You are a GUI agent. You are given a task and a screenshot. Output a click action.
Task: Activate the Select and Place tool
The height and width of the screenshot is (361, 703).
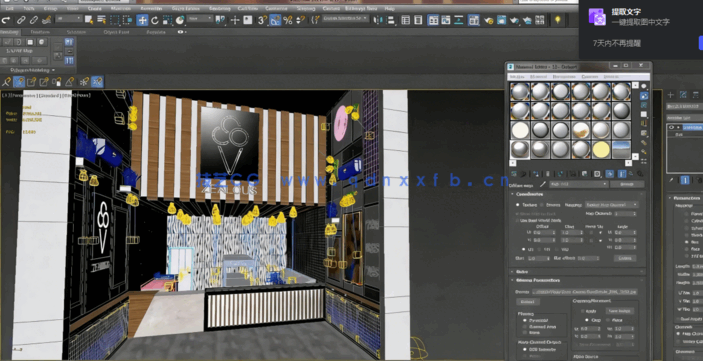pyautogui.click(x=180, y=20)
